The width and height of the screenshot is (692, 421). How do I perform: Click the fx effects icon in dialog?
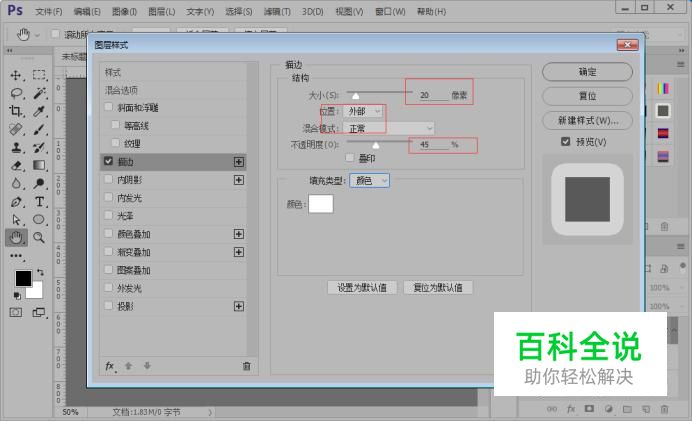110,366
